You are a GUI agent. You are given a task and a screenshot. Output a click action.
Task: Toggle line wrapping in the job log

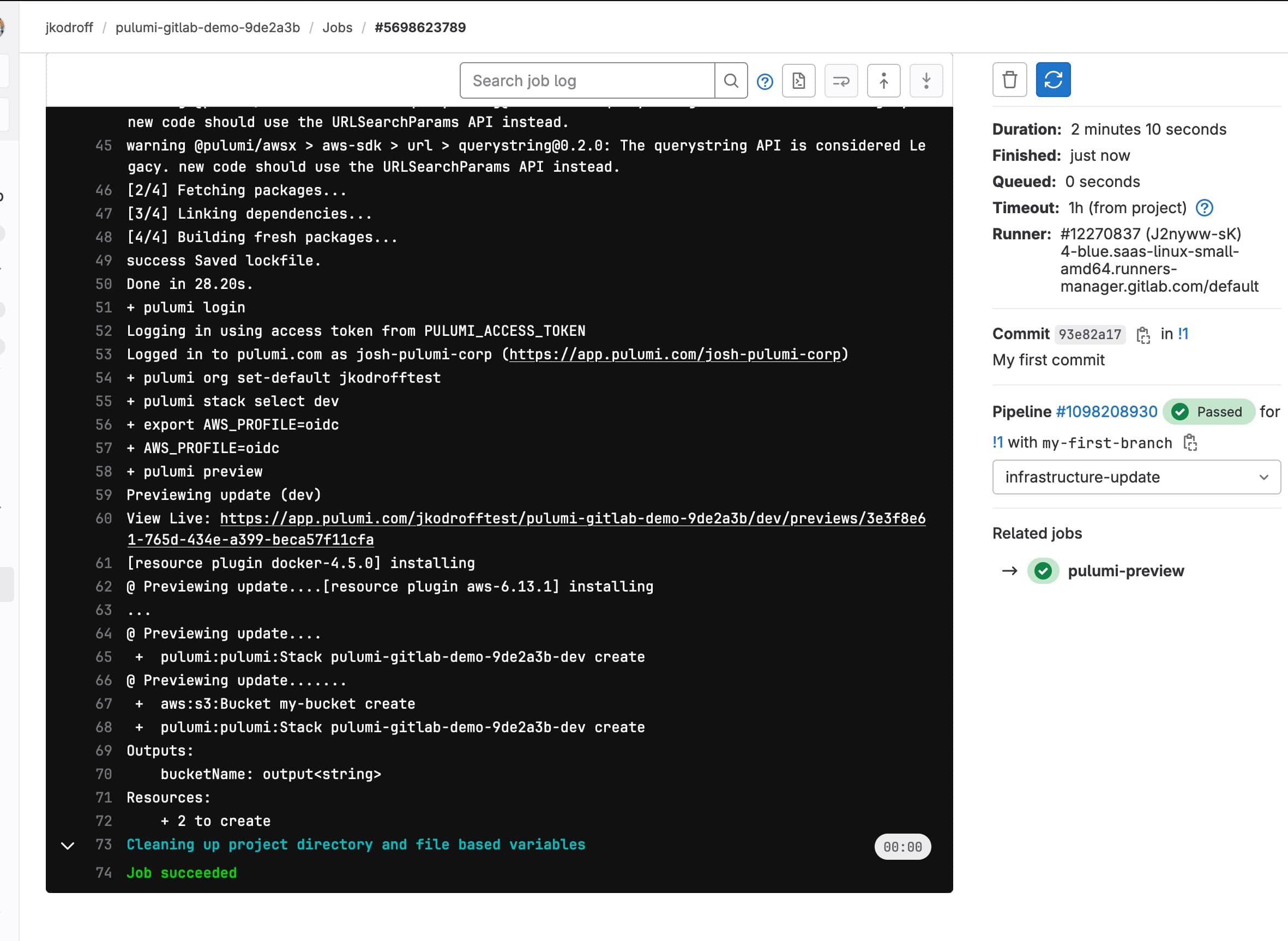click(841, 81)
